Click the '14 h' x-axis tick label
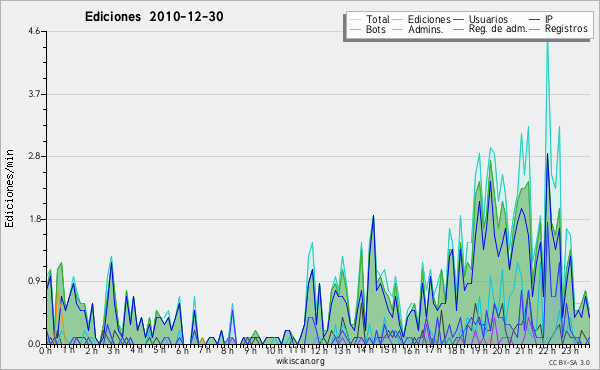 pyautogui.click(x=365, y=351)
